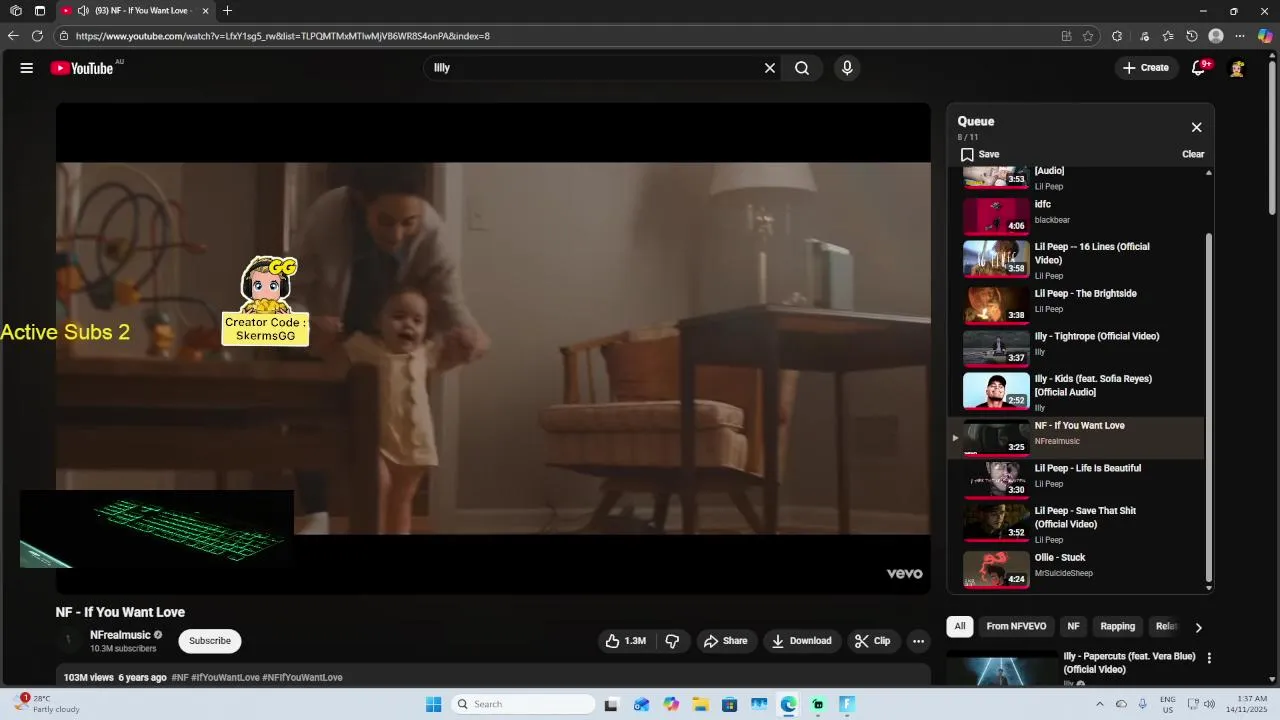Screen dimensions: 1280x720
Task: Download the video
Action: pyautogui.click(x=802, y=641)
